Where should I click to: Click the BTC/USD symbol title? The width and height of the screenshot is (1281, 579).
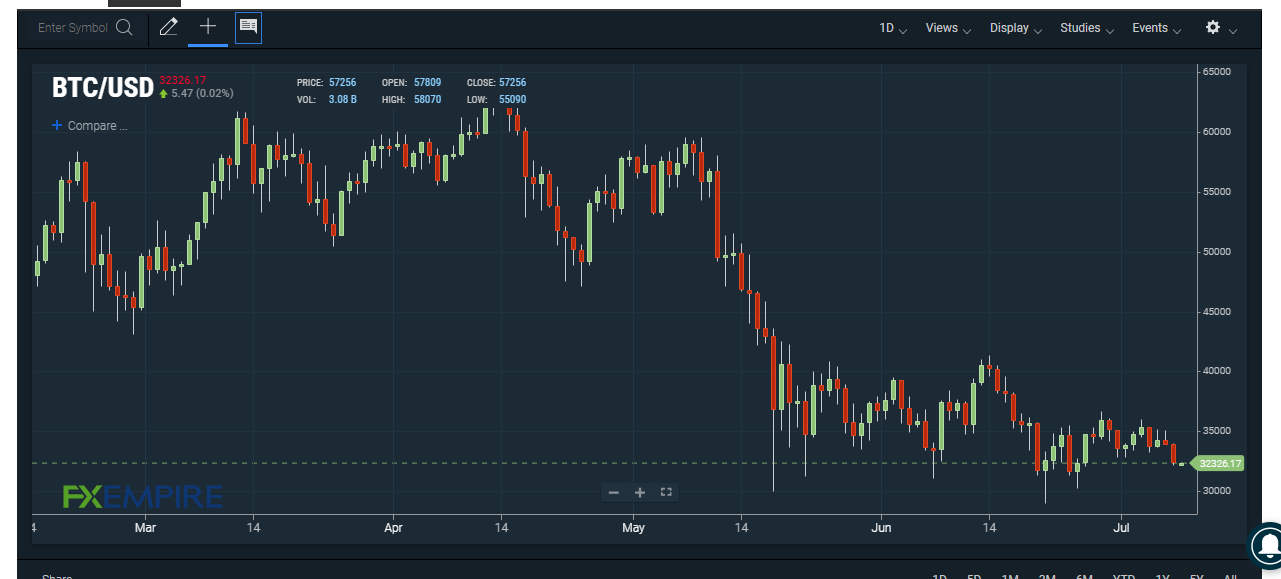tap(102, 88)
